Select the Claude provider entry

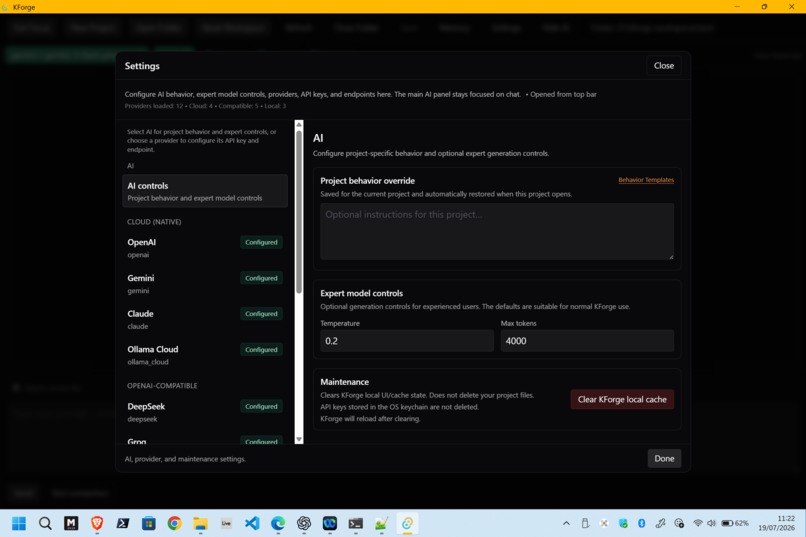[x=205, y=319]
